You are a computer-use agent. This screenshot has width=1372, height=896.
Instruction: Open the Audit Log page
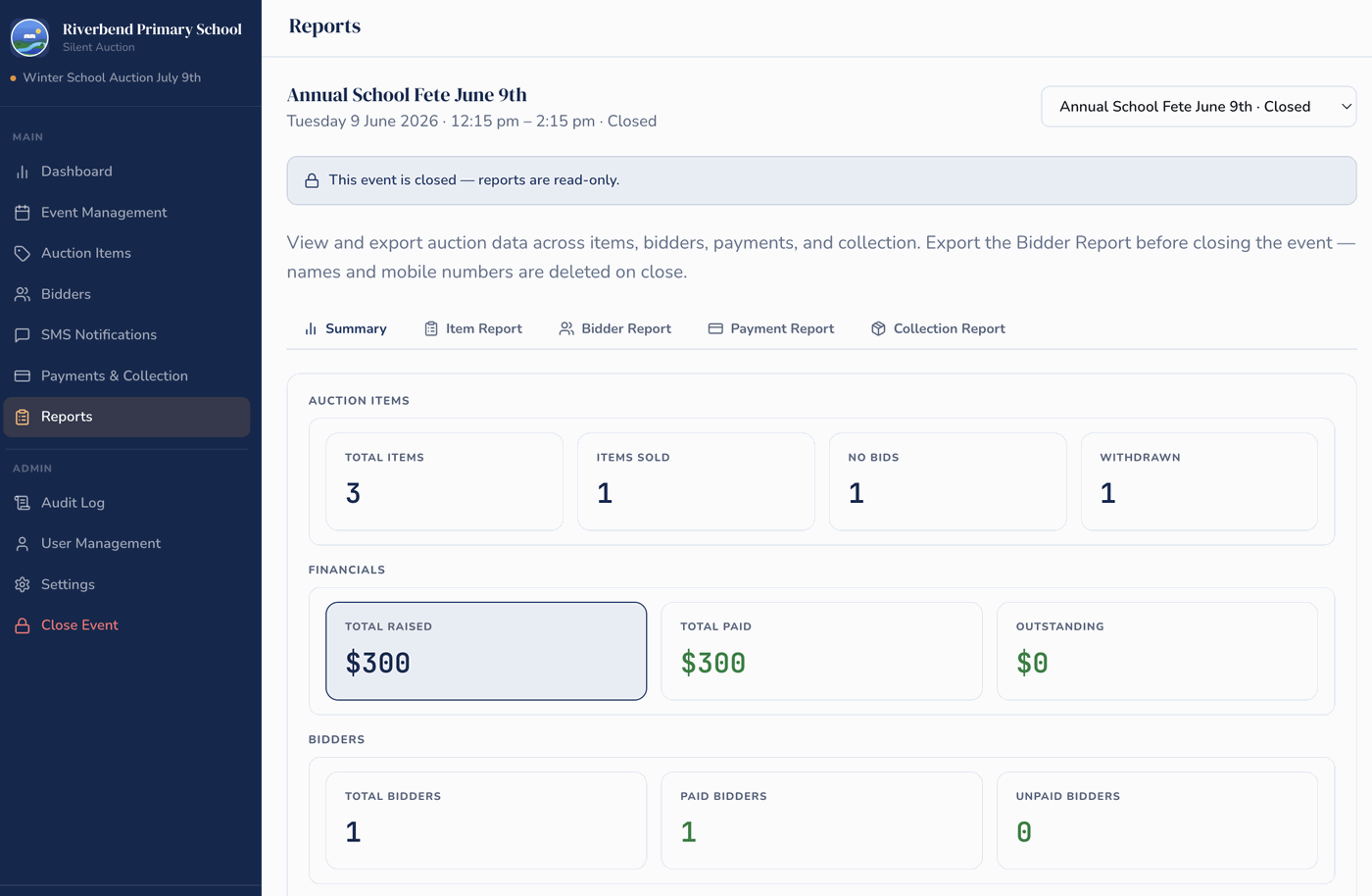click(126, 503)
